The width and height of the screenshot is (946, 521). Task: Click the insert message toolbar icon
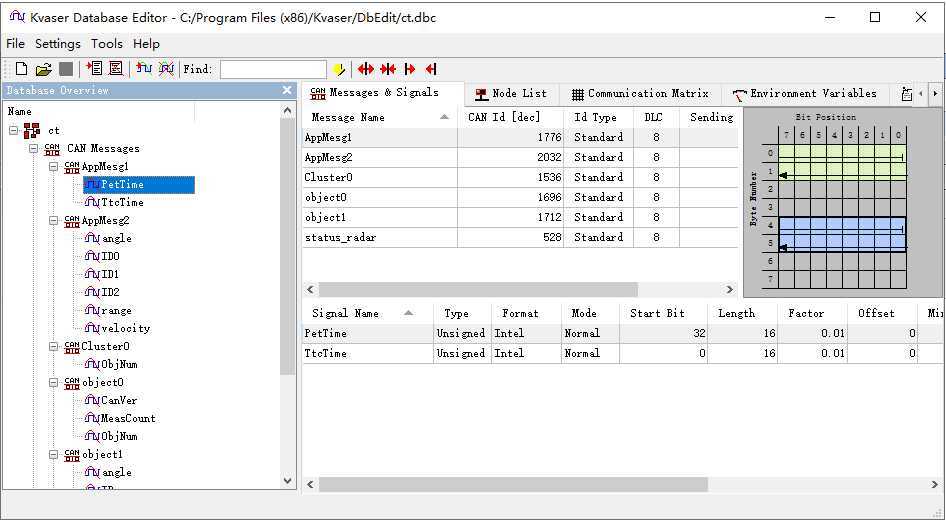[95, 69]
